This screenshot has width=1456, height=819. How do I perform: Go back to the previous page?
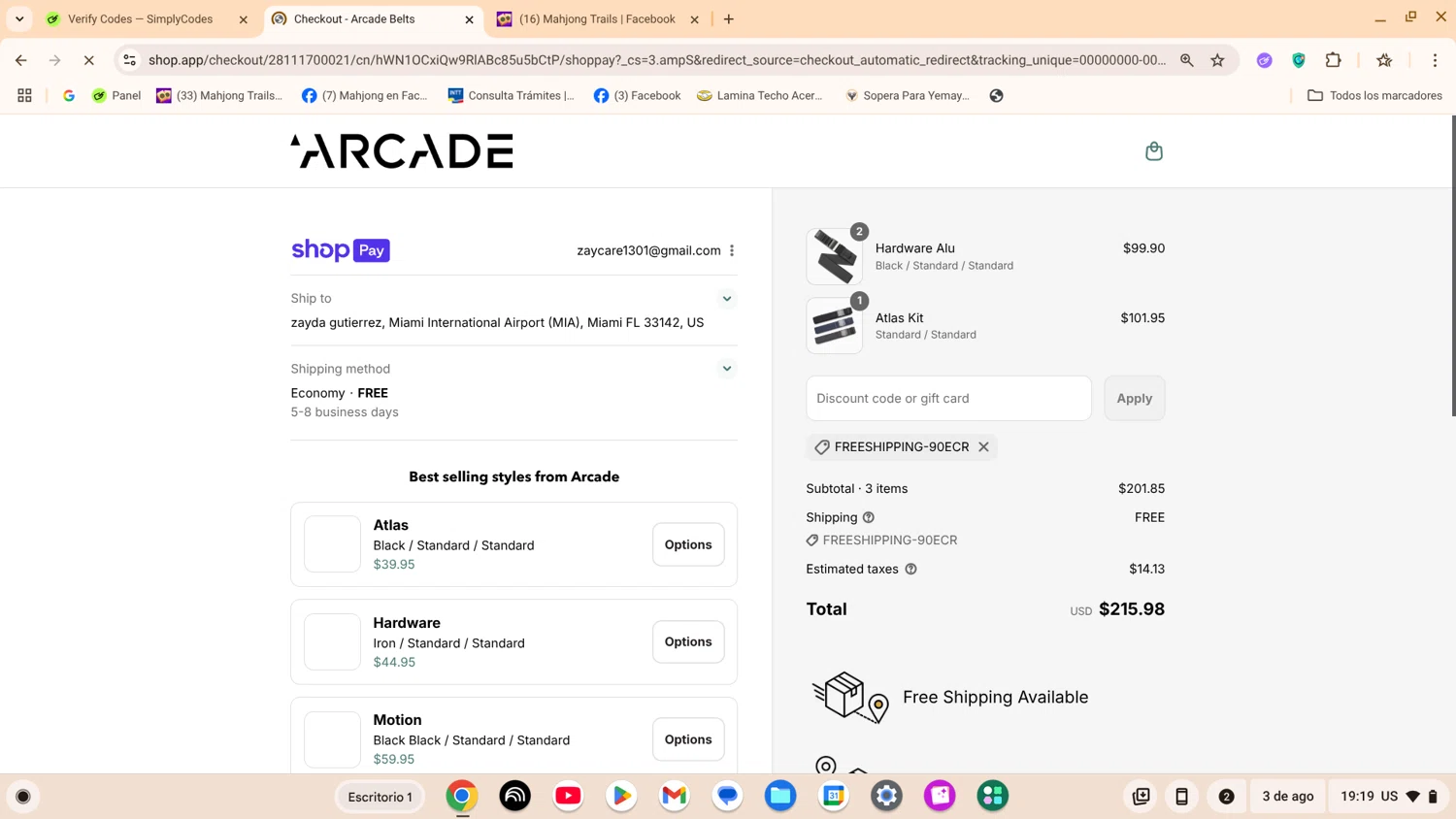pos(21,60)
